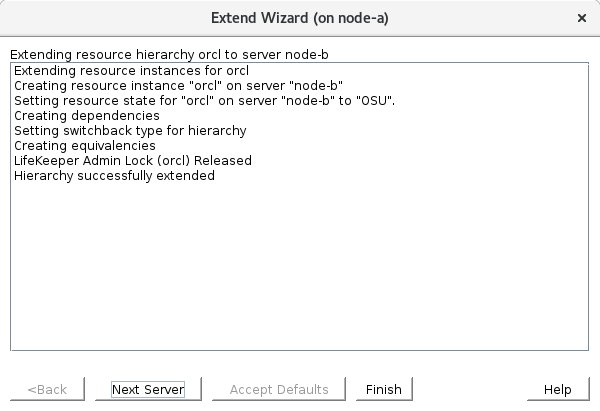Click the Next Server button
600x411 pixels.
click(155, 389)
